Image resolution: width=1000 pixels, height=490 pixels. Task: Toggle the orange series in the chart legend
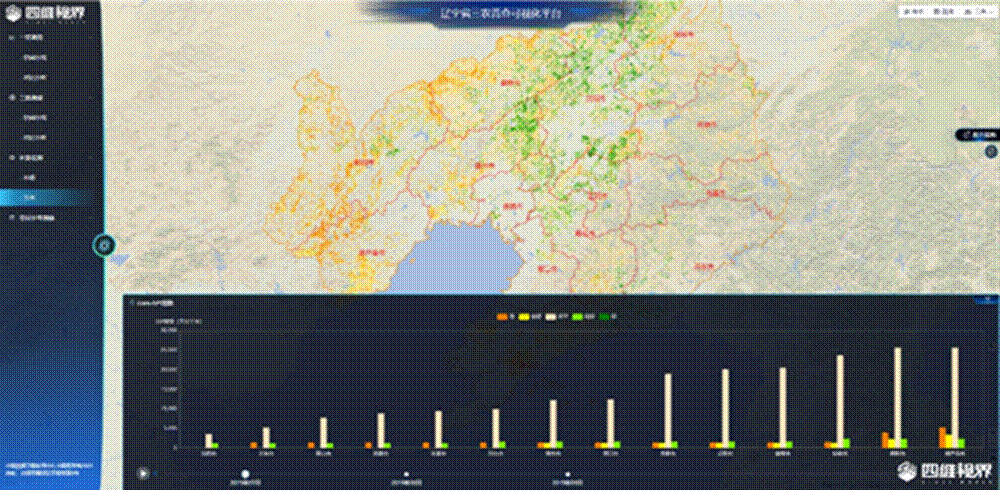tap(506, 316)
